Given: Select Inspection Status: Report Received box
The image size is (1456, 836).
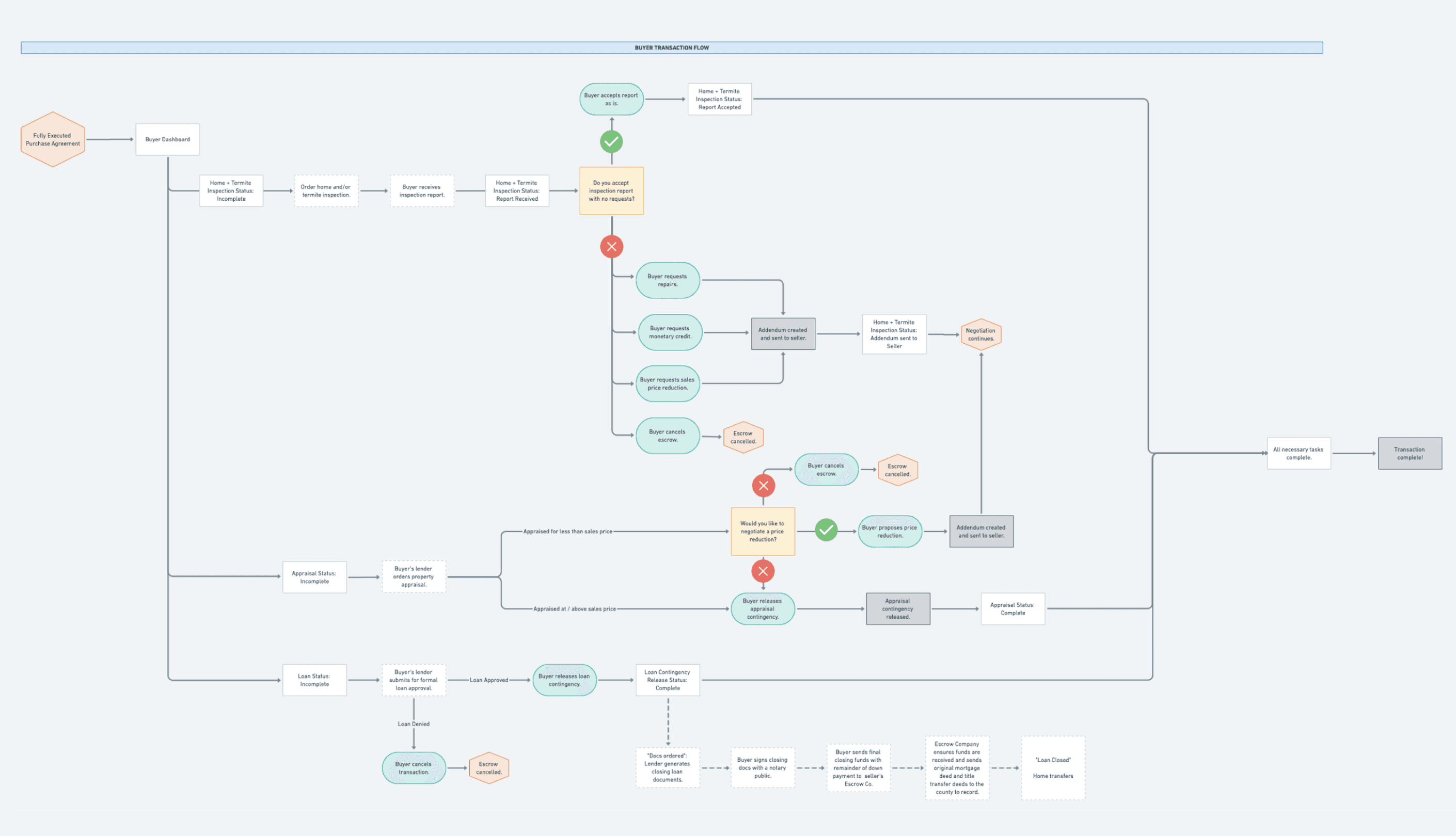Looking at the screenshot, I should (x=517, y=190).
